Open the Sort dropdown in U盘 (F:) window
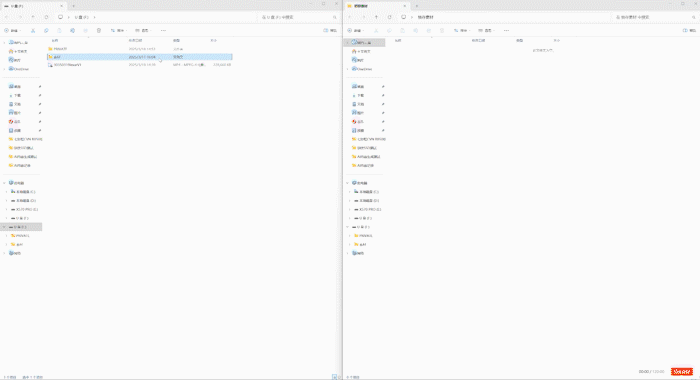Screen dimensions: 700x380 coord(119,30)
